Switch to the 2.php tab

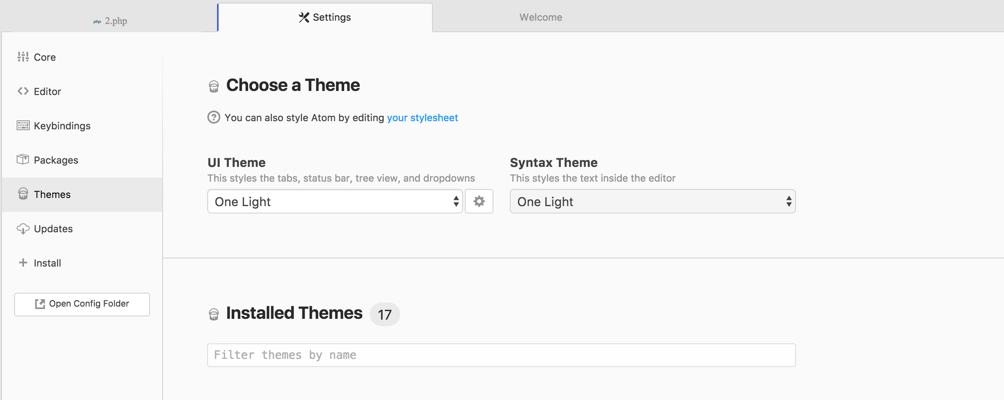(109, 20)
